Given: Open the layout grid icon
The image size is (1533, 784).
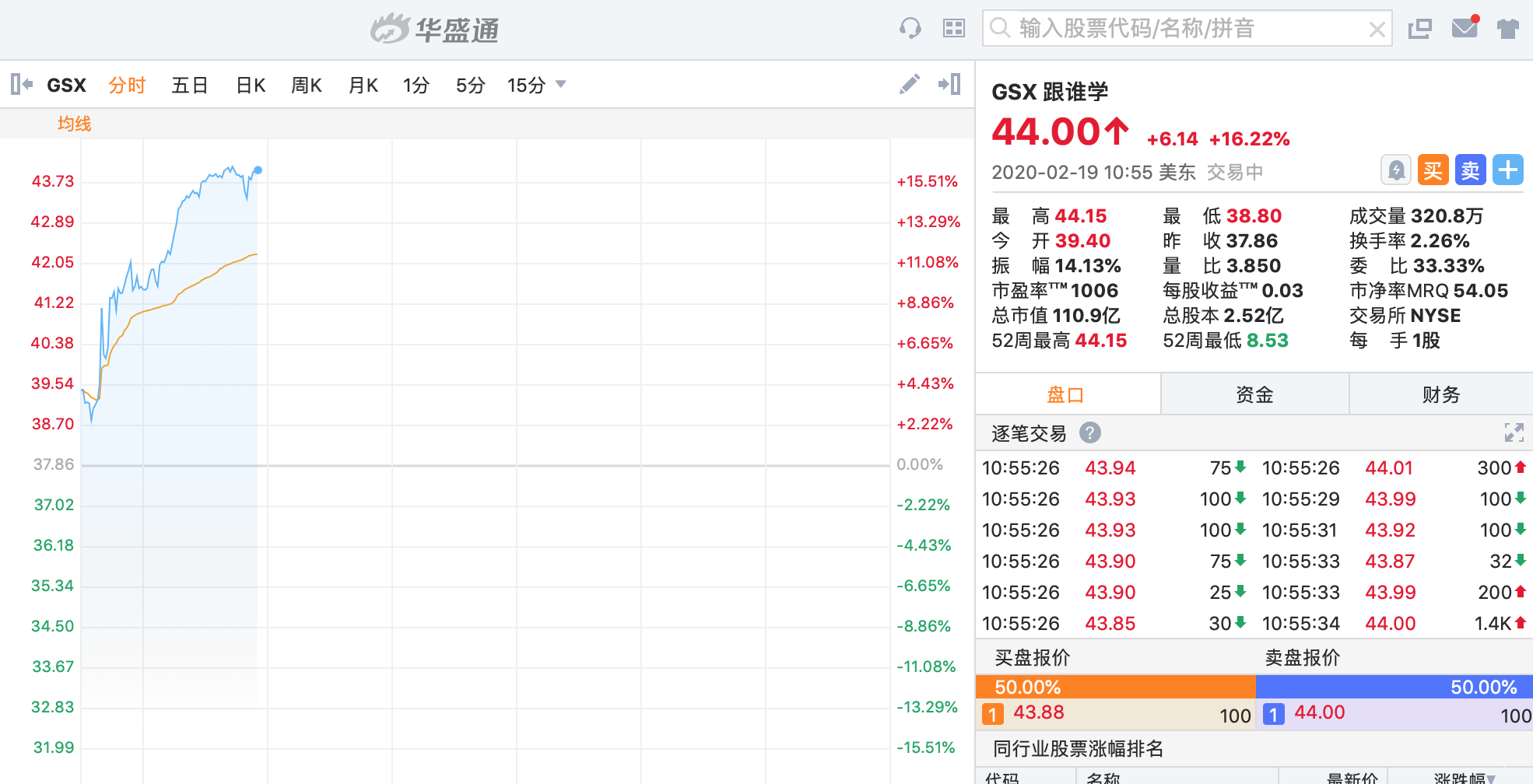Looking at the screenshot, I should click(953, 29).
